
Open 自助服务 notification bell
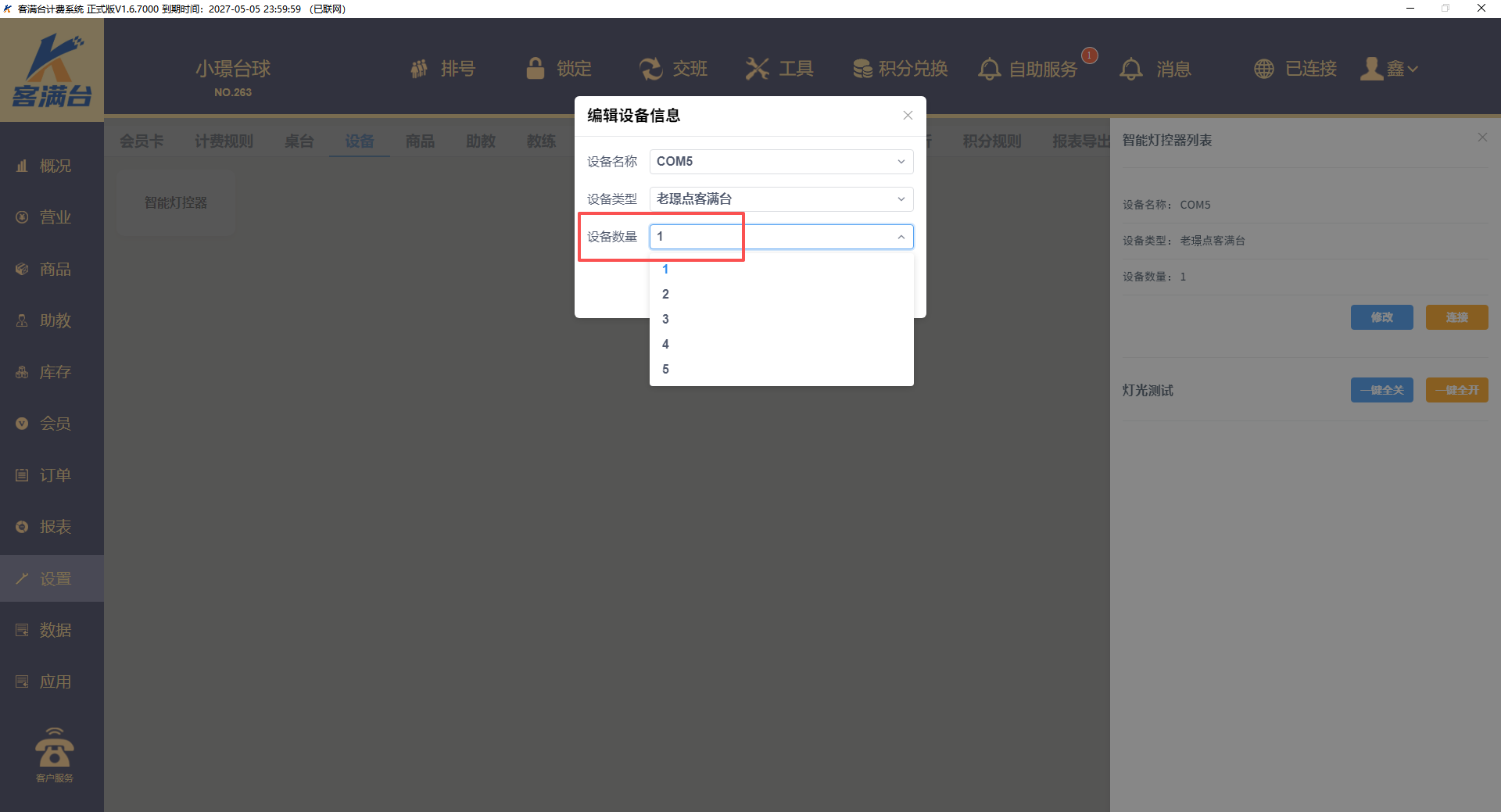(x=989, y=69)
